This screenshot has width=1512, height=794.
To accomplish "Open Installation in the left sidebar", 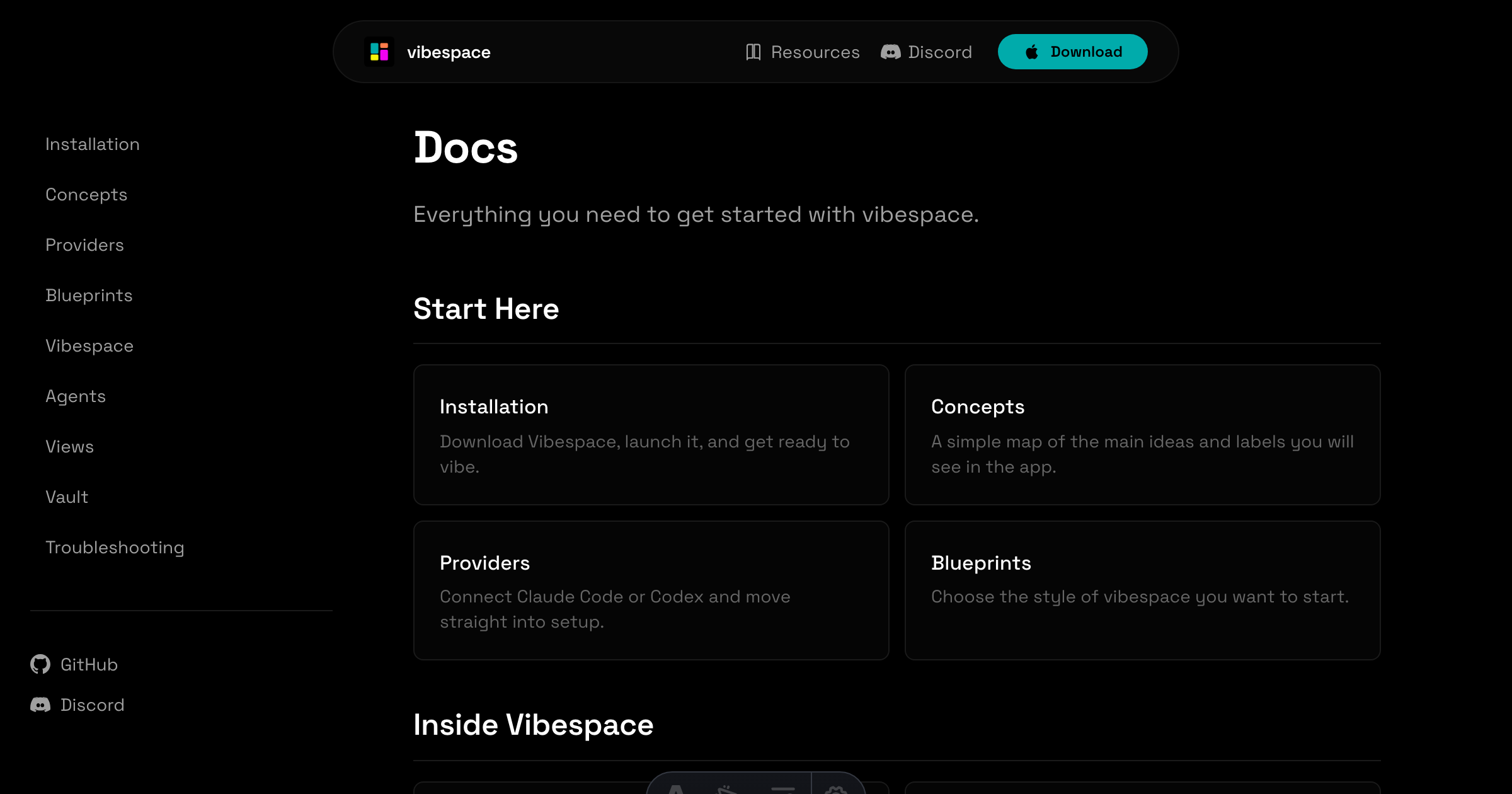I will point(93,144).
